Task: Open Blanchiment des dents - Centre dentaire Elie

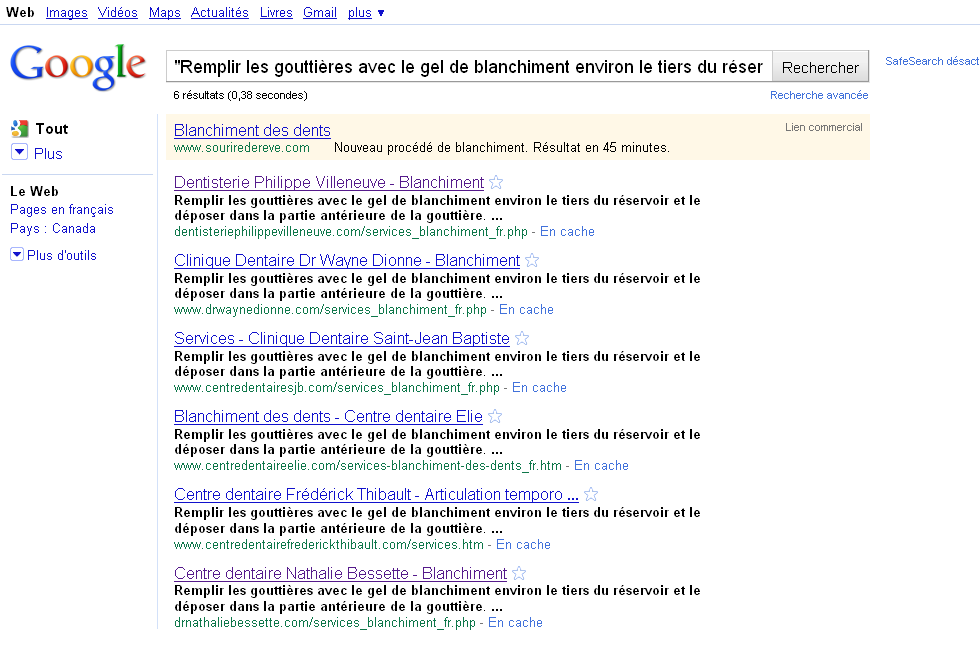Action: click(x=328, y=417)
